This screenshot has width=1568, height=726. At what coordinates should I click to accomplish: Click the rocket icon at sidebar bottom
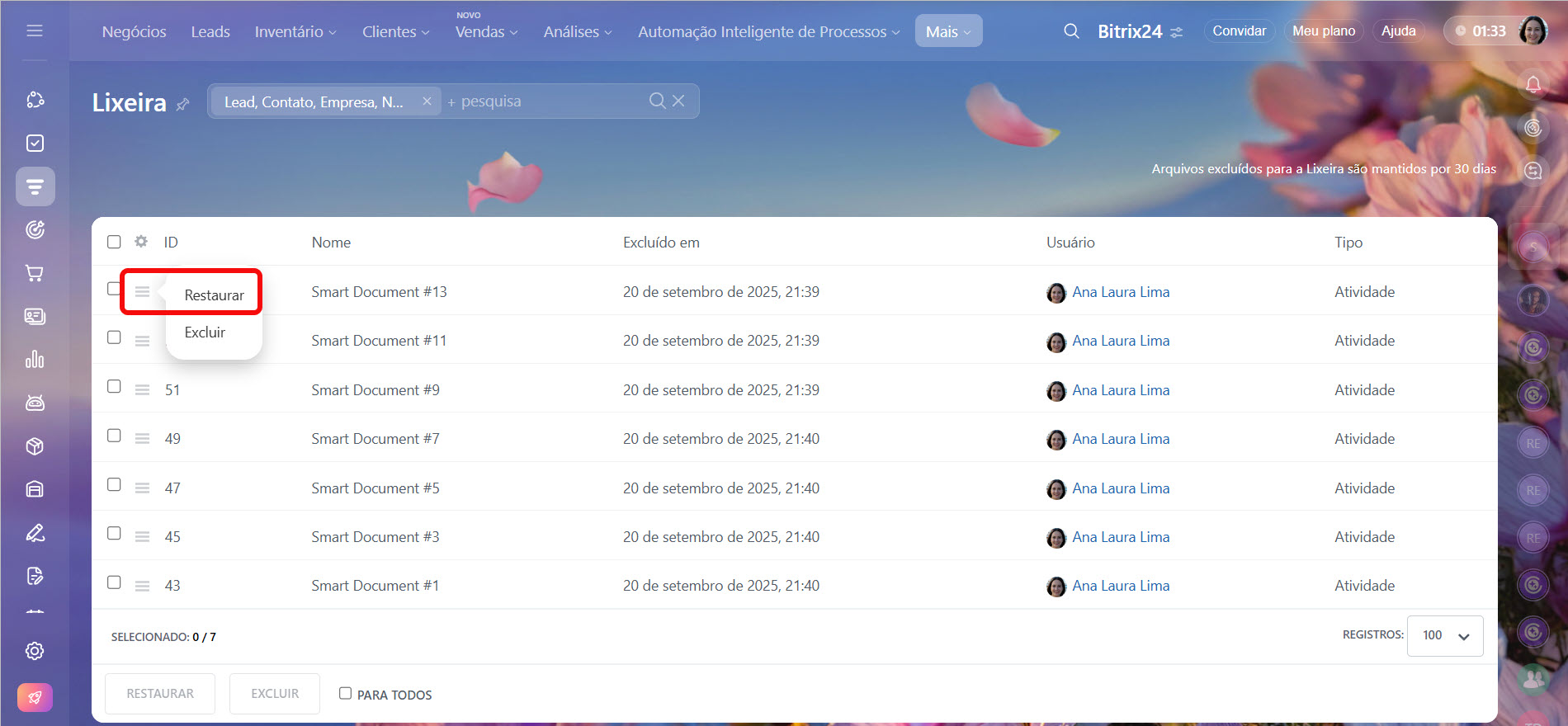[35, 697]
